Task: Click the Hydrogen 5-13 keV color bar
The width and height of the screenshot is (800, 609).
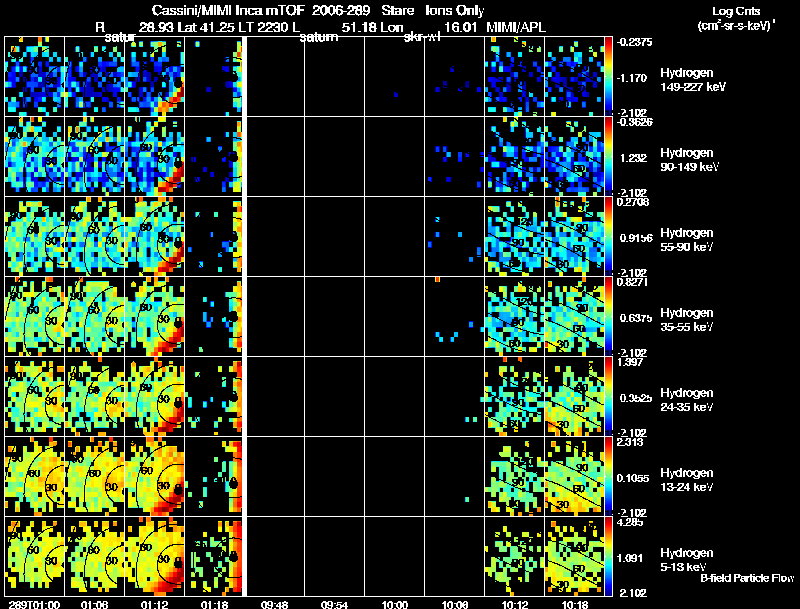Action: tap(608, 556)
